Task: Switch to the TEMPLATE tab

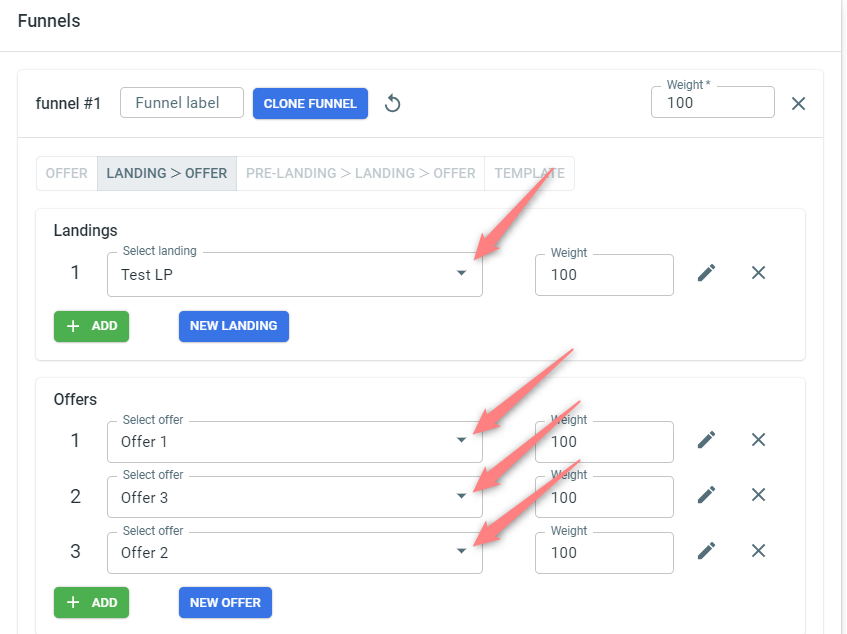Action: (529, 173)
